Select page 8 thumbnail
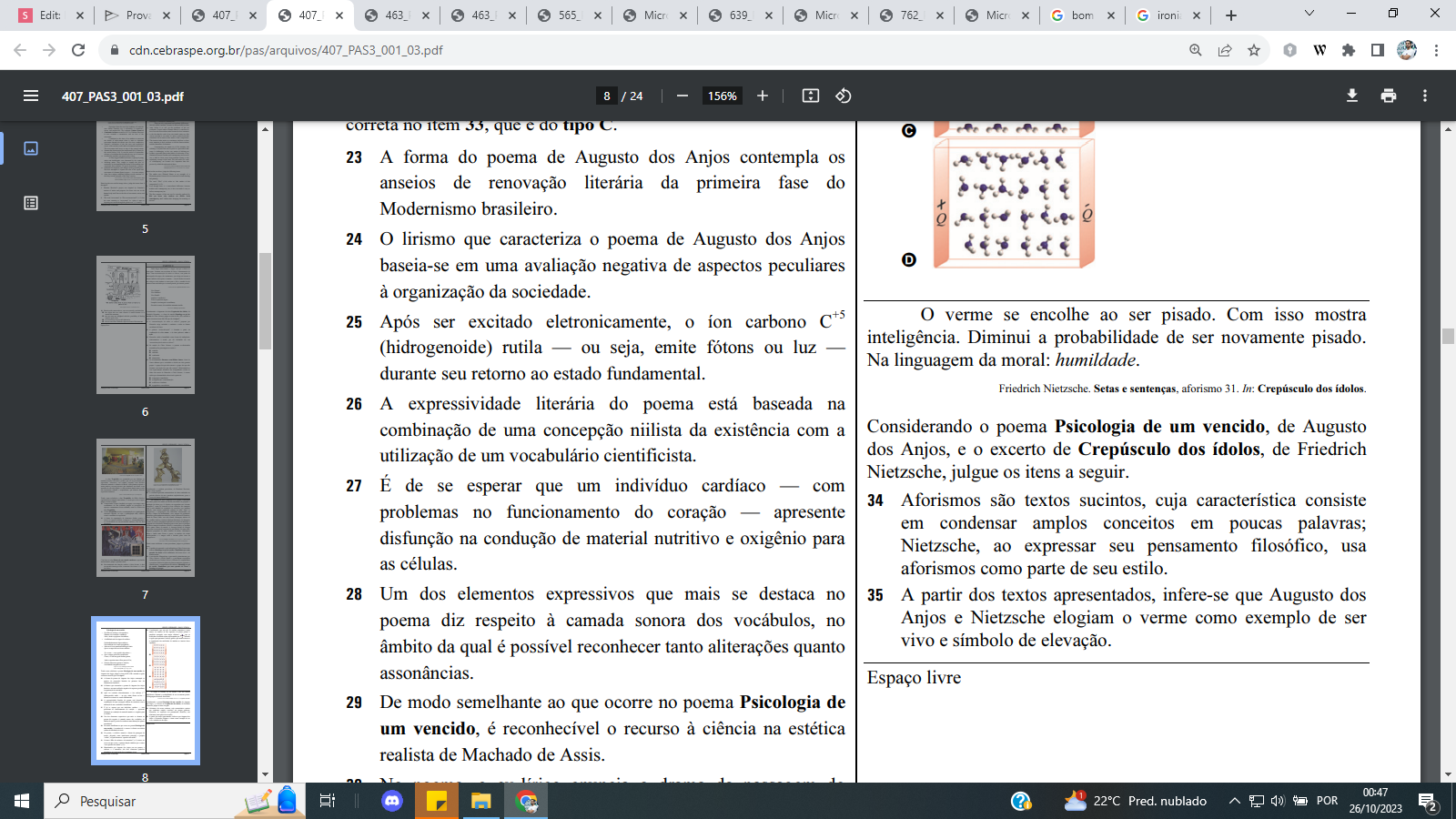1456x819 pixels. point(146,691)
